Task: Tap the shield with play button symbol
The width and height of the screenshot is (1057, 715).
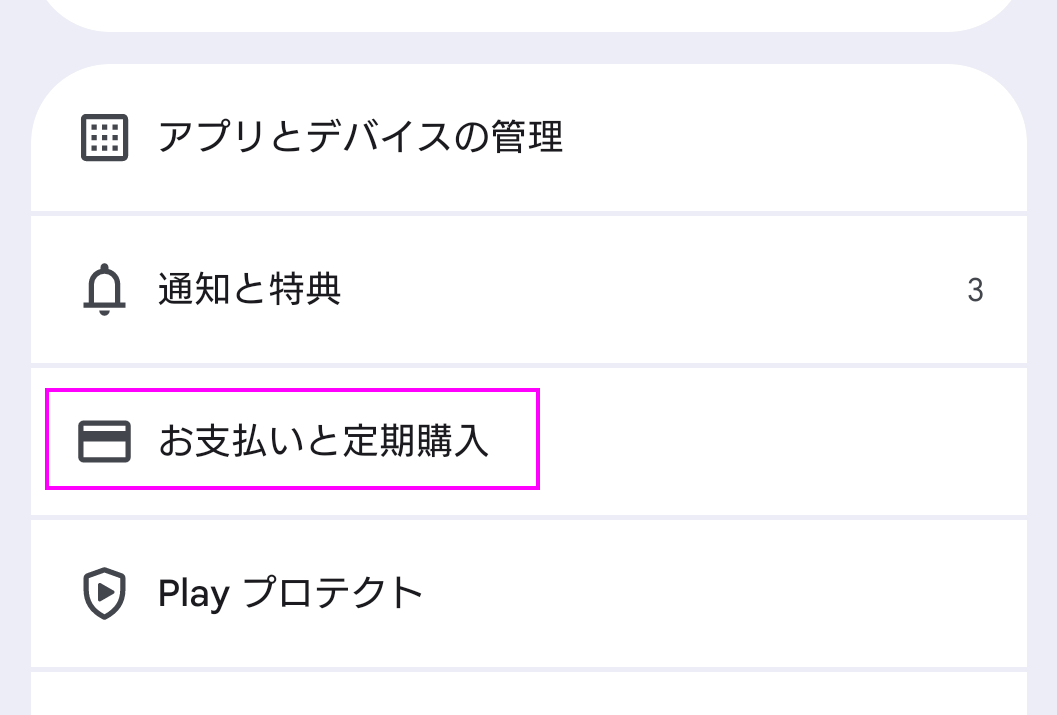Action: 104,592
